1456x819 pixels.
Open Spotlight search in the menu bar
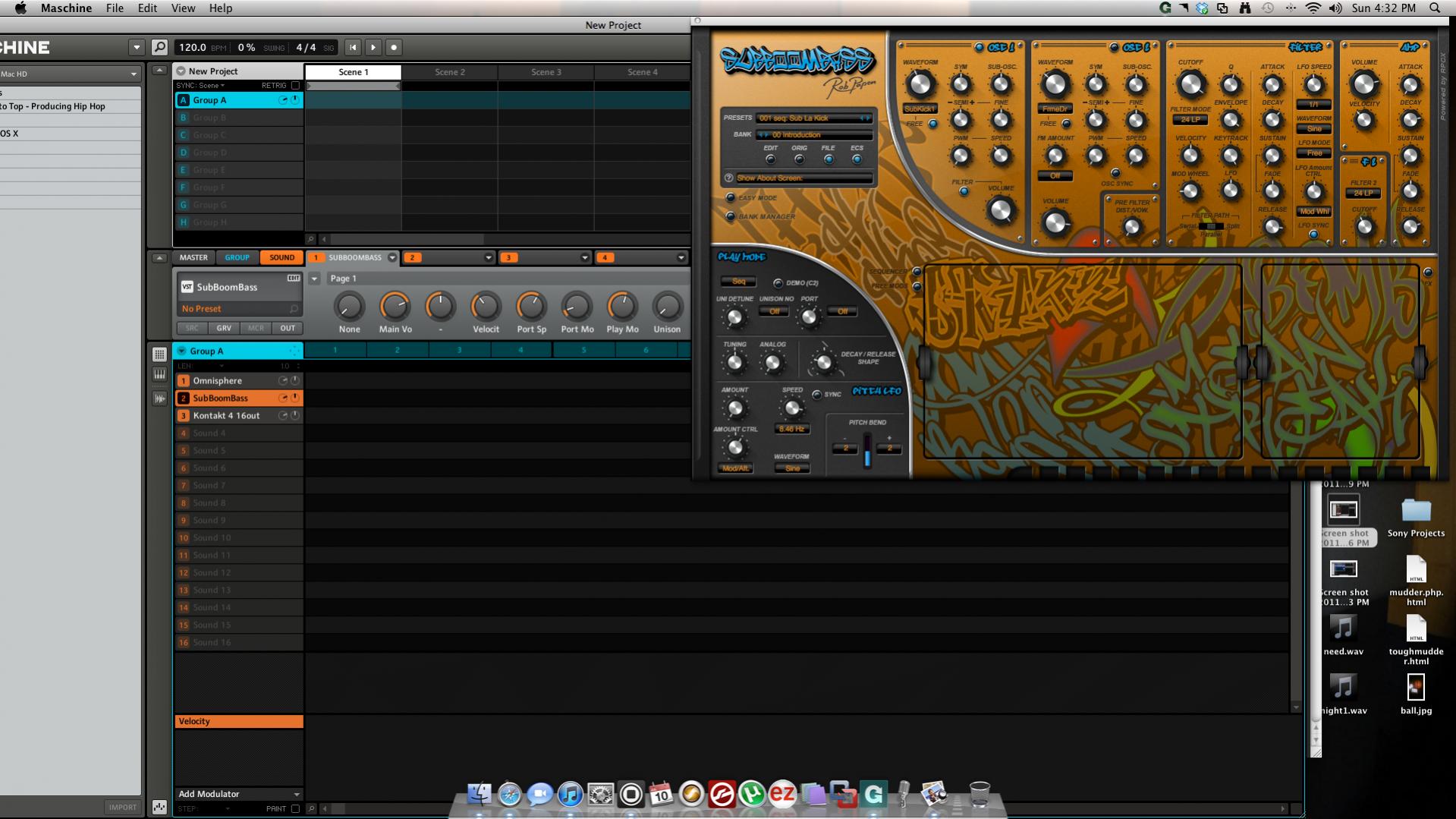click(x=1435, y=8)
